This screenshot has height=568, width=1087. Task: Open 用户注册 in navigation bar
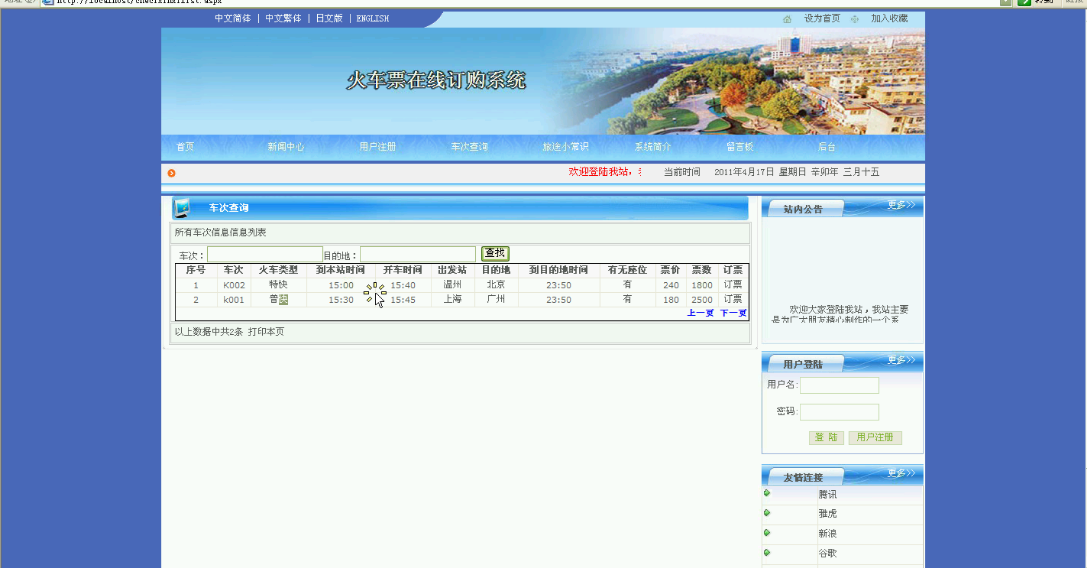pyautogui.click(x=378, y=147)
